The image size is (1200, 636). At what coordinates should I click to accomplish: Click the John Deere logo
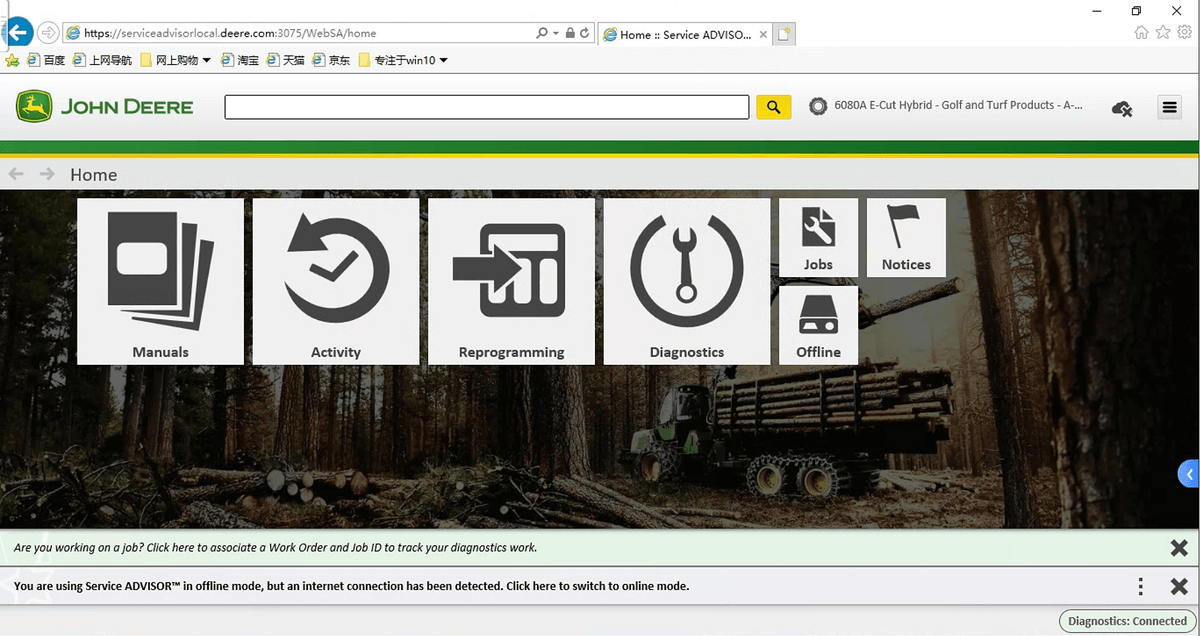coord(105,106)
